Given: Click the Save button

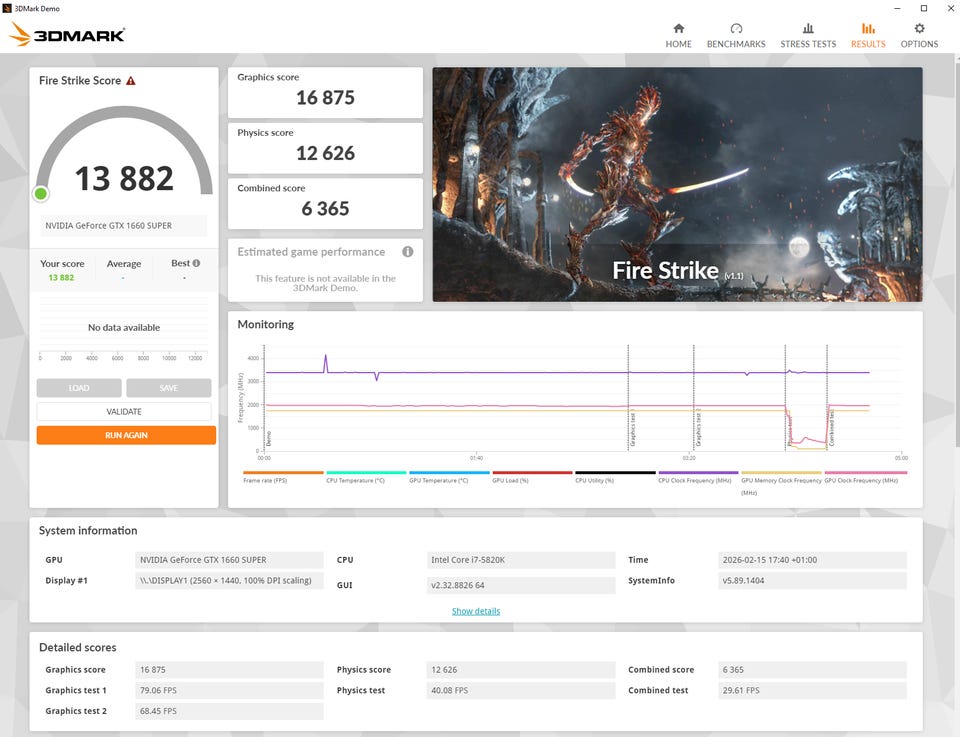Looking at the screenshot, I should coord(169,388).
